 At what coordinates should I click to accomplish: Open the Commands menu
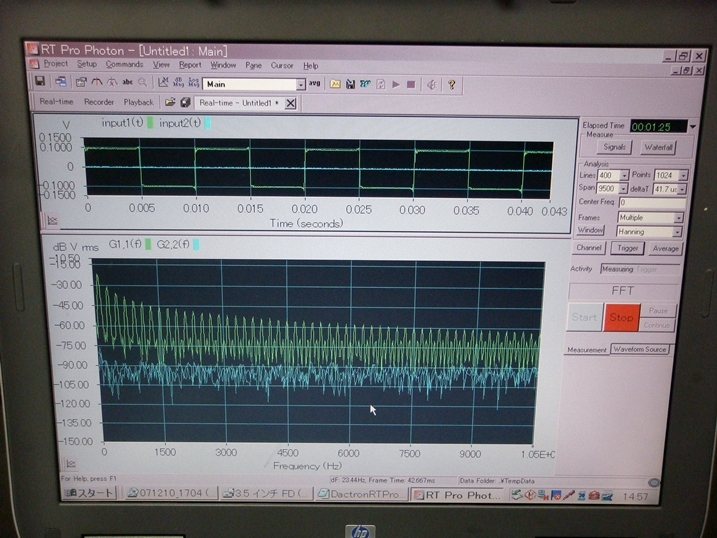point(124,64)
